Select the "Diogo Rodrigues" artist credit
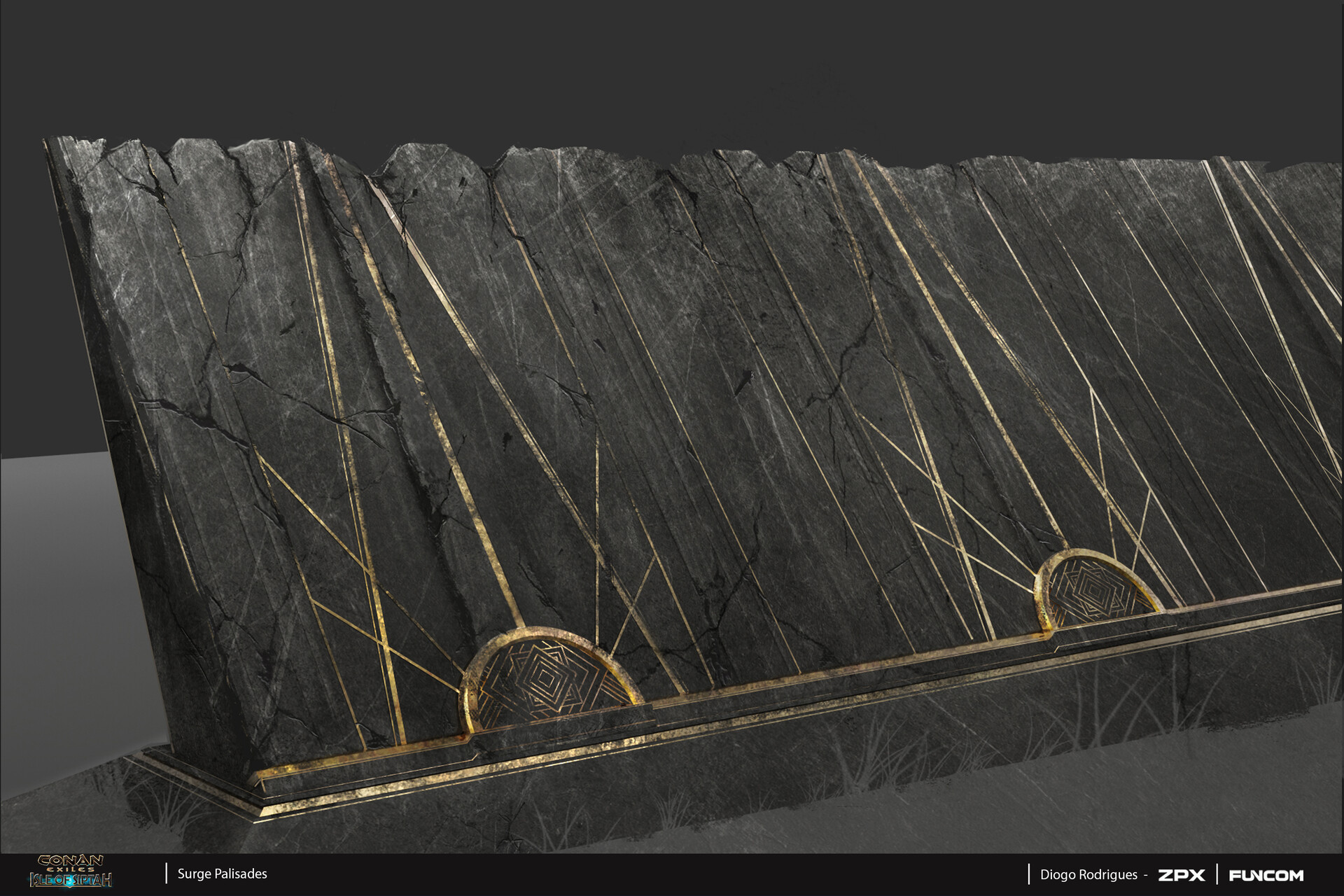The width and height of the screenshot is (1344, 896). pyautogui.click(x=1088, y=875)
